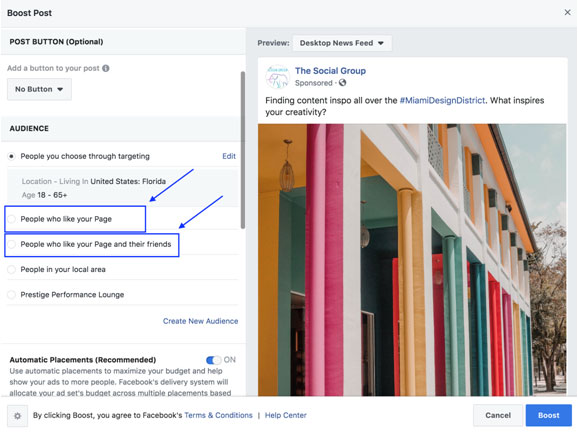Select People who like your Page

[11, 219]
